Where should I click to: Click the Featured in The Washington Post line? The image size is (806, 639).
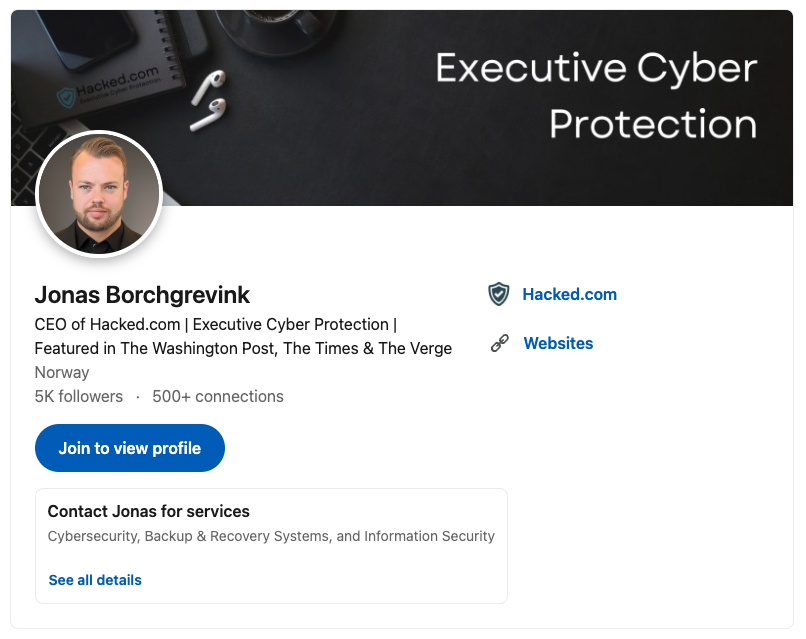click(243, 349)
